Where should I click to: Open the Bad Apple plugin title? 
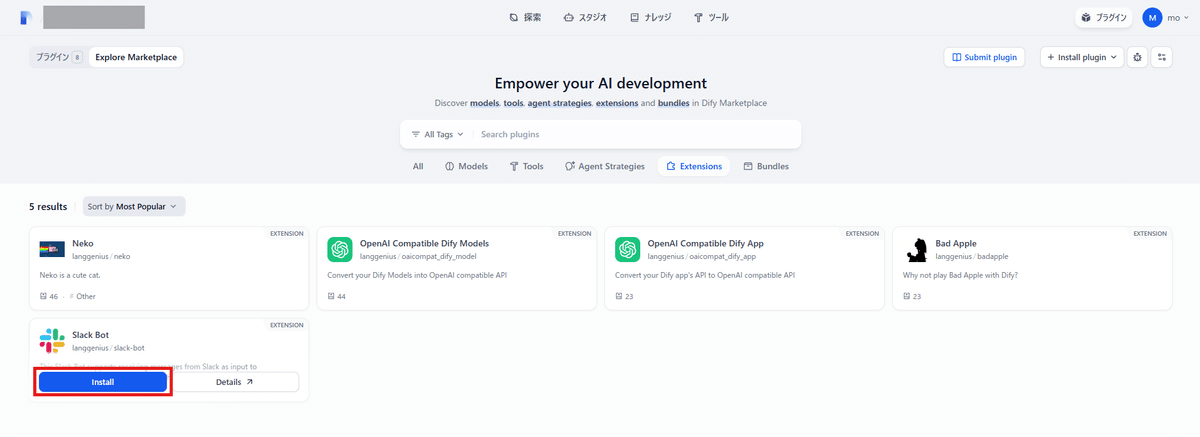coord(956,243)
